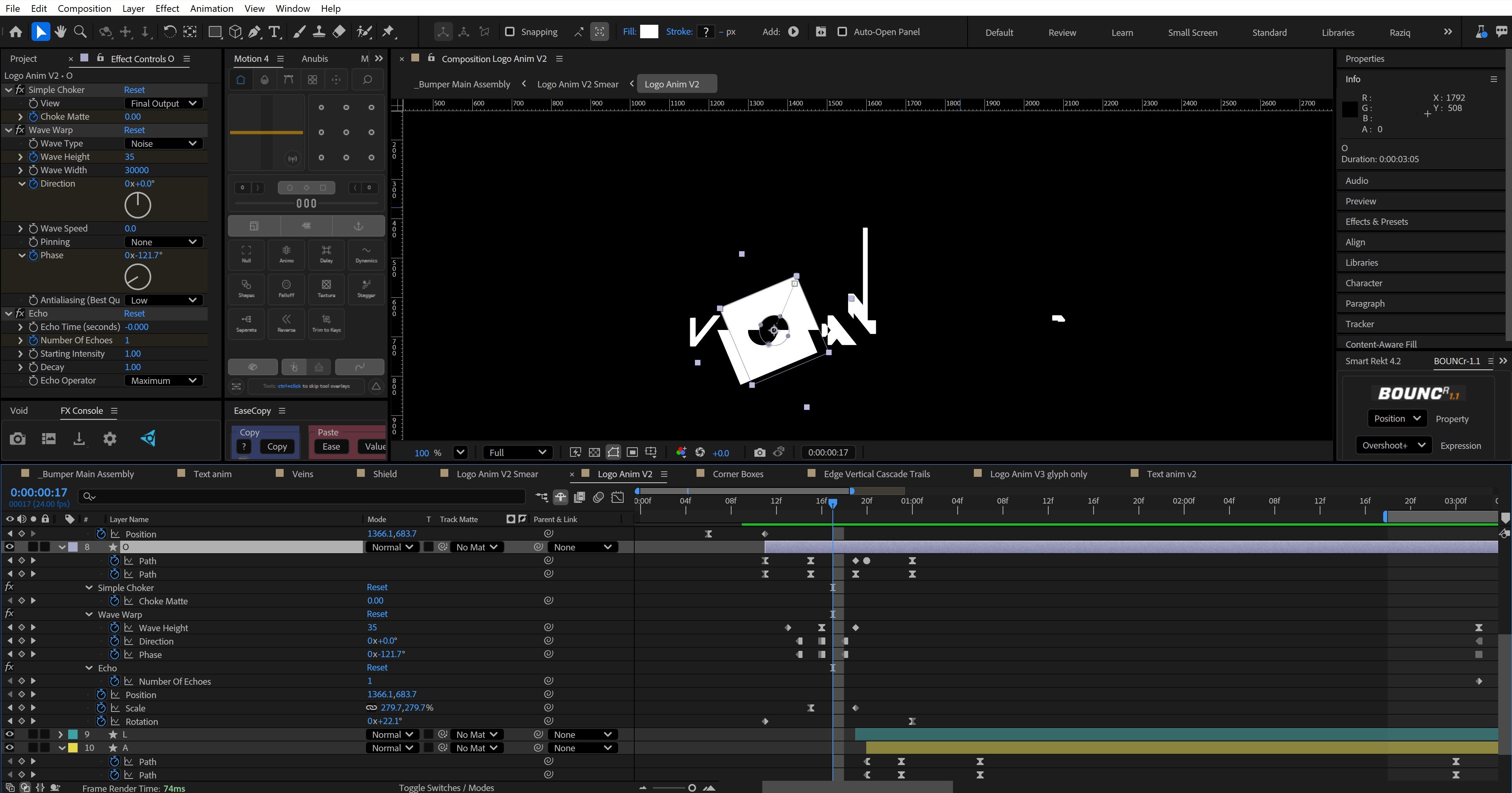This screenshot has height=793, width=1512.
Task: Click the white Fill color swatch
Action: (648, 31)
